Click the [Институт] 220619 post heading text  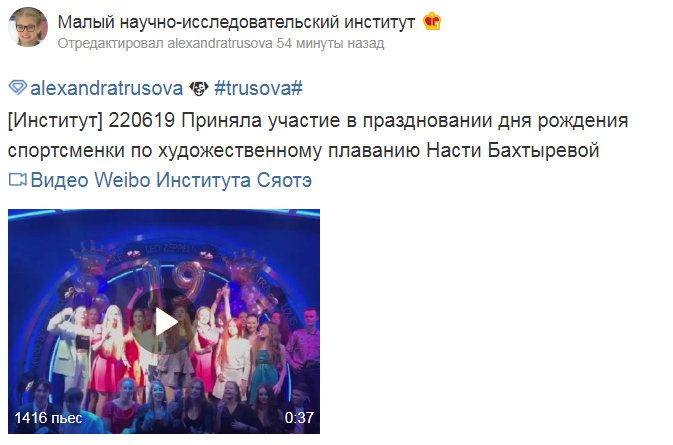click(x=91, y=121)
